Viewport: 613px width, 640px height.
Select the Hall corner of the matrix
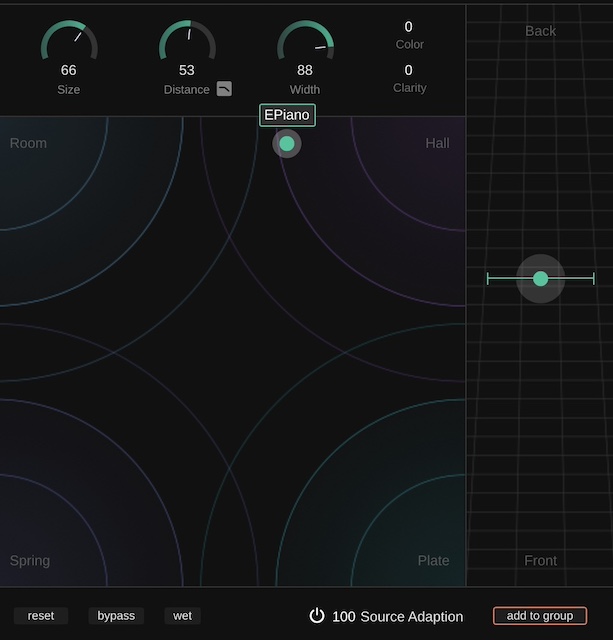point(437,143)
